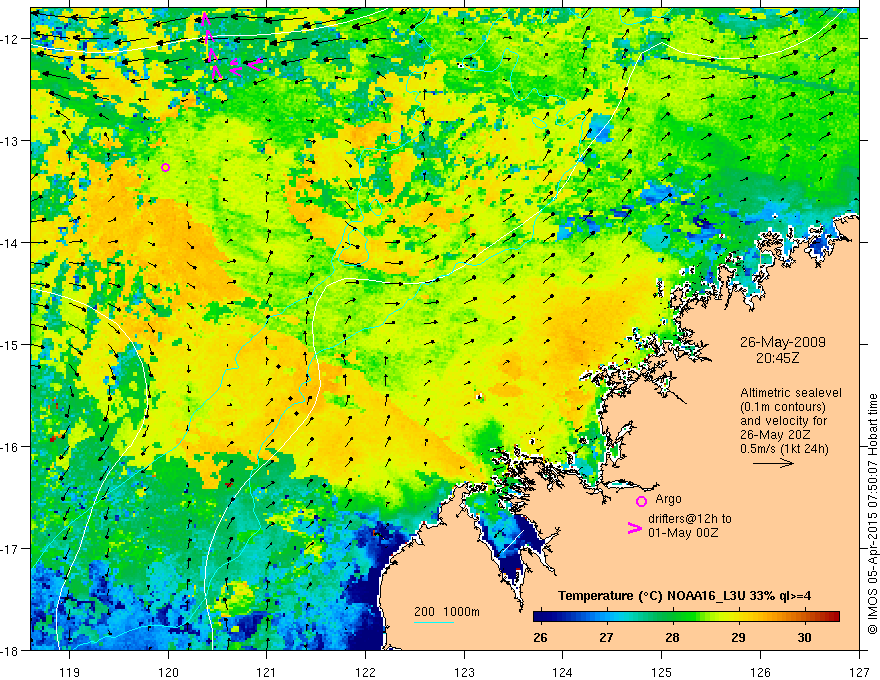
Task: Click latitude axis label -17
Action: [x=10, y=549]
